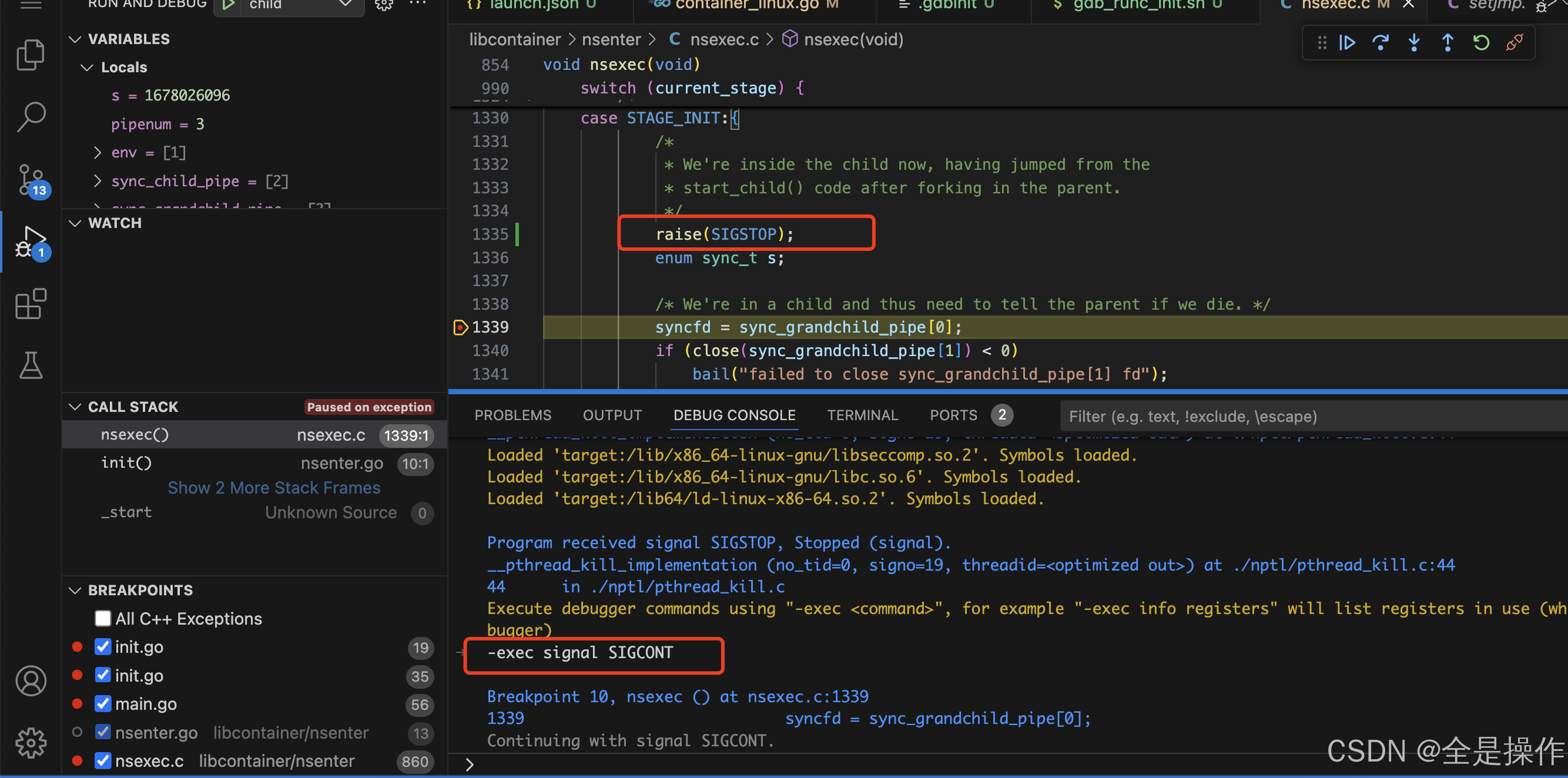Viewport: 1568px width, 778px height.
Task: Uncheck the nsexec.c breakpoint
Action: pyautogui.click(x=103, y=761)
